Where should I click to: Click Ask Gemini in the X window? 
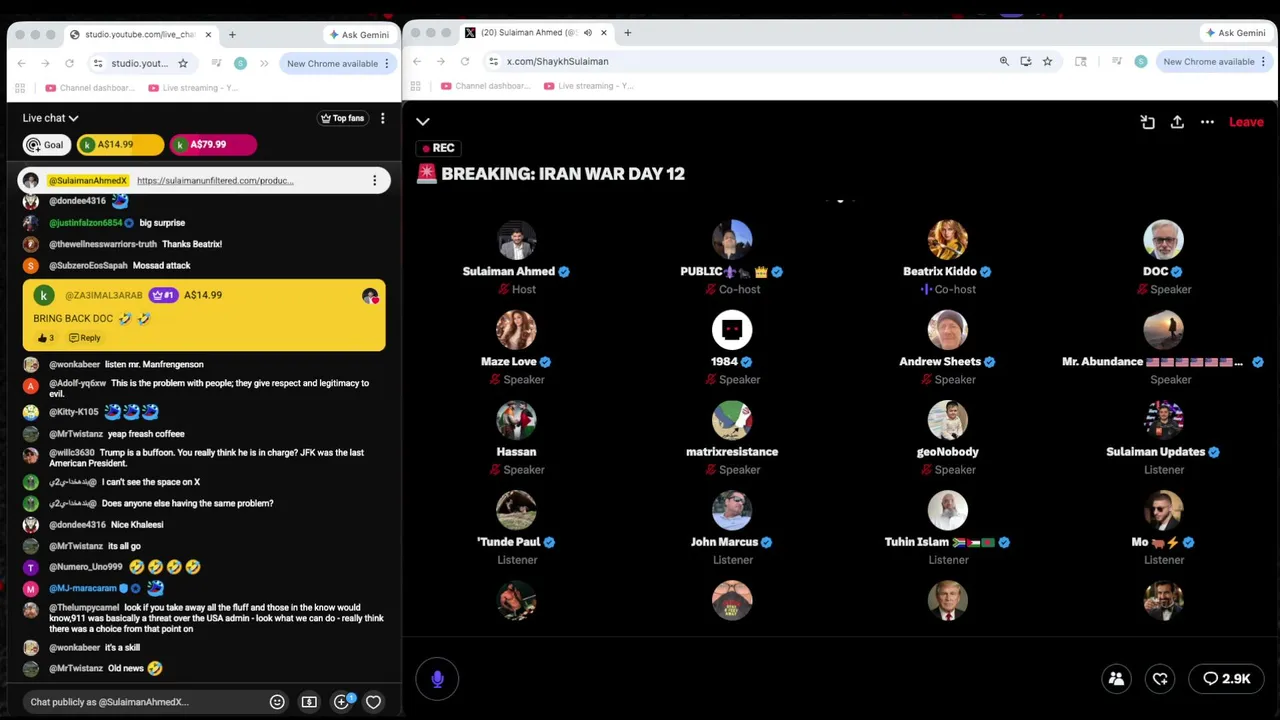(1235, 32)
